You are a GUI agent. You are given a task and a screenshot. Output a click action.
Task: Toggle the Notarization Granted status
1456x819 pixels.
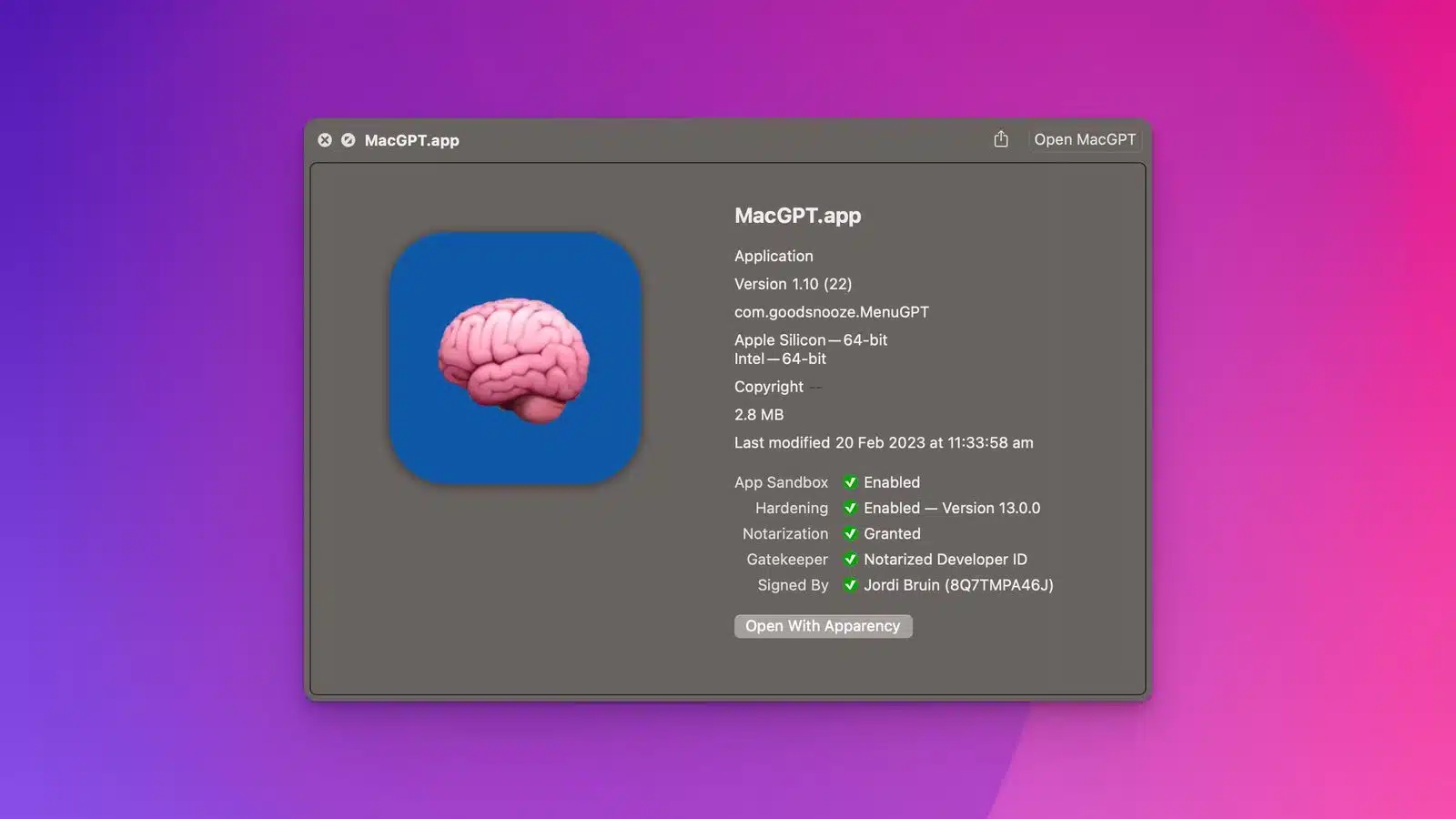click(892, 533)
